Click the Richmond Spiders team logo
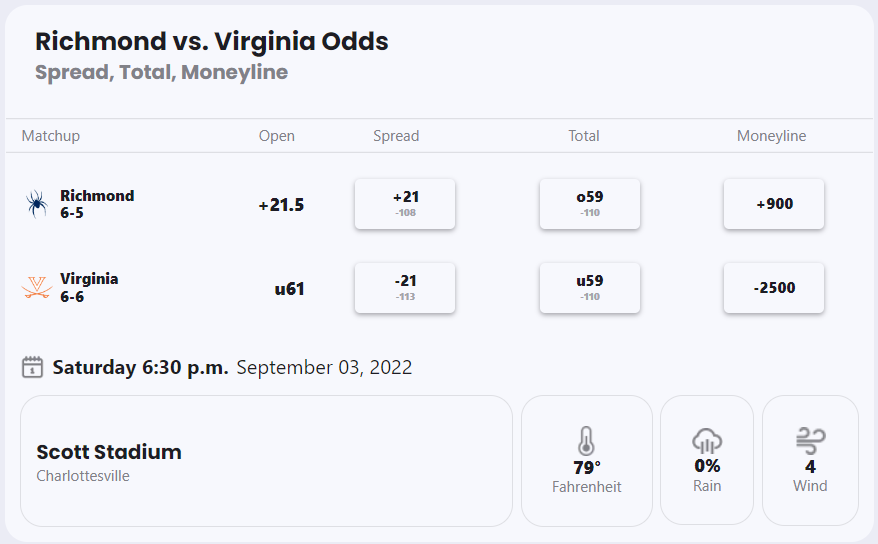The width and height of the screenshot is (878, 544). [37, 204]
